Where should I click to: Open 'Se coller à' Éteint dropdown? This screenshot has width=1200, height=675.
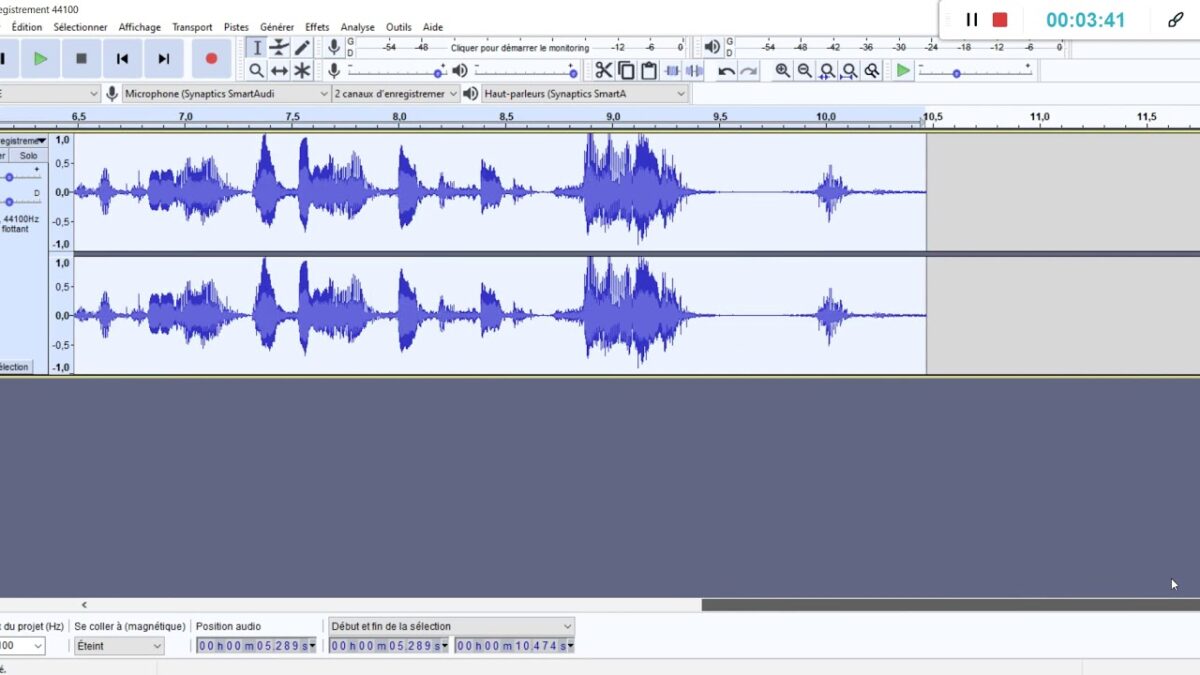tap(119, 646)
